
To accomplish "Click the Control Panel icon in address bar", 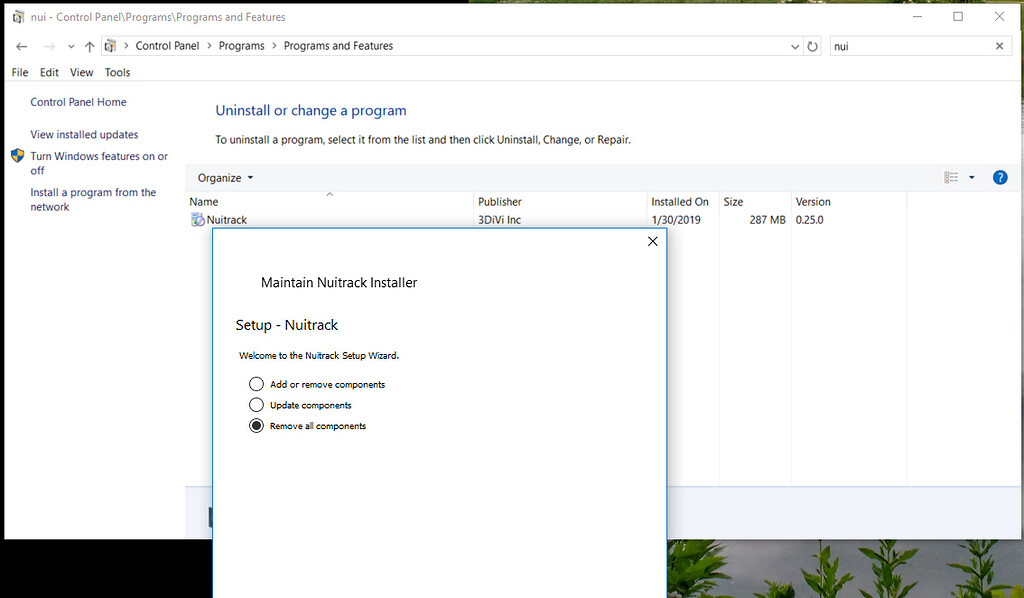I will (x=110, y=45).
